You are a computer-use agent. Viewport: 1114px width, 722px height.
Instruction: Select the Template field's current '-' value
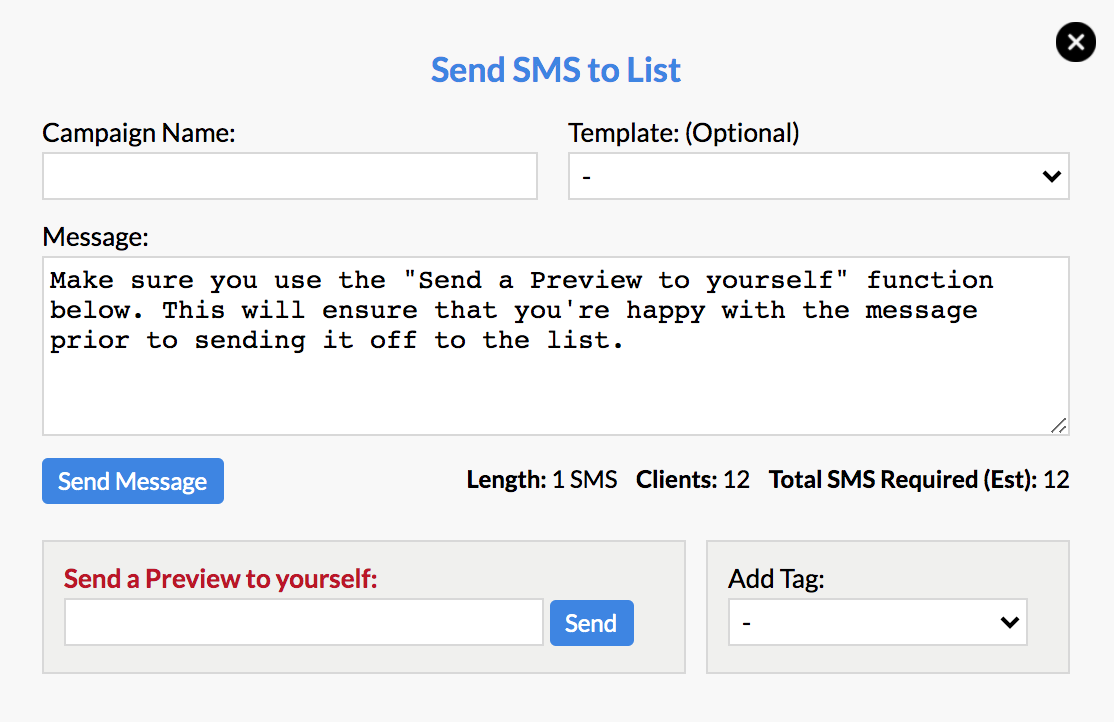pyautogui.click(x=587, y=177)
